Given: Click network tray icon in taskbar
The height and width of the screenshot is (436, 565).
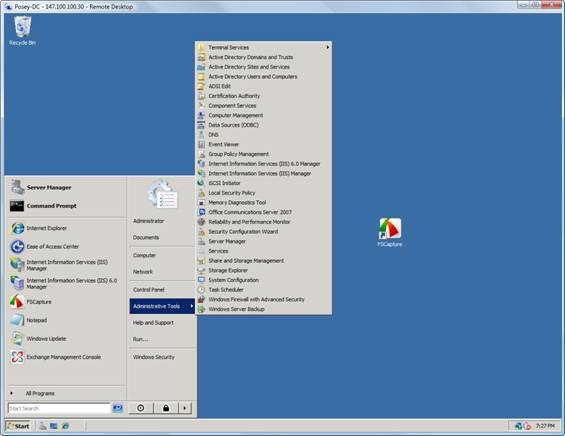Looking at the screenshot, I should click(518, 426).
